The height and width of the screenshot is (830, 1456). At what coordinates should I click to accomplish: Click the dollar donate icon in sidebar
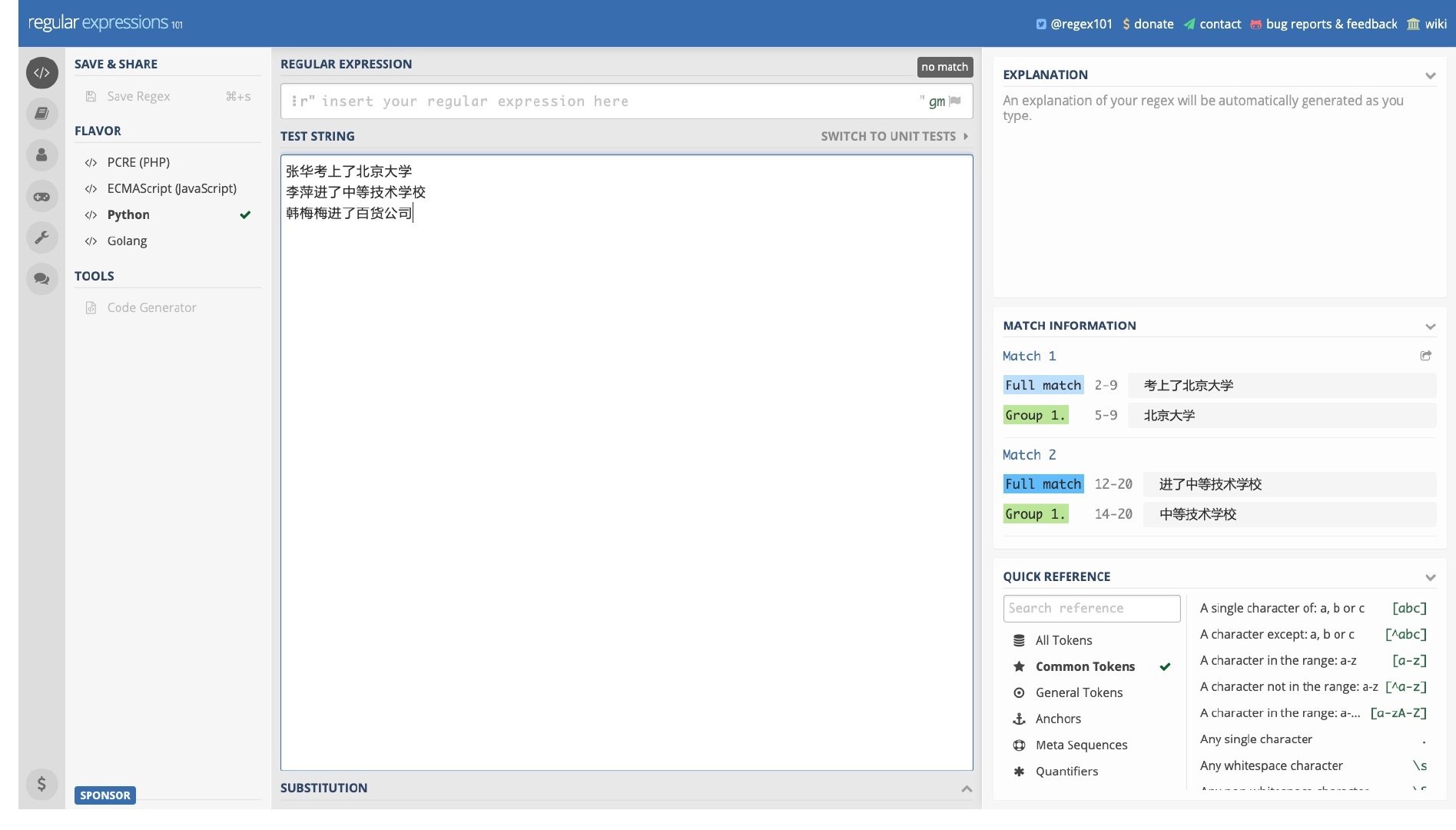(x=41, y=784)
